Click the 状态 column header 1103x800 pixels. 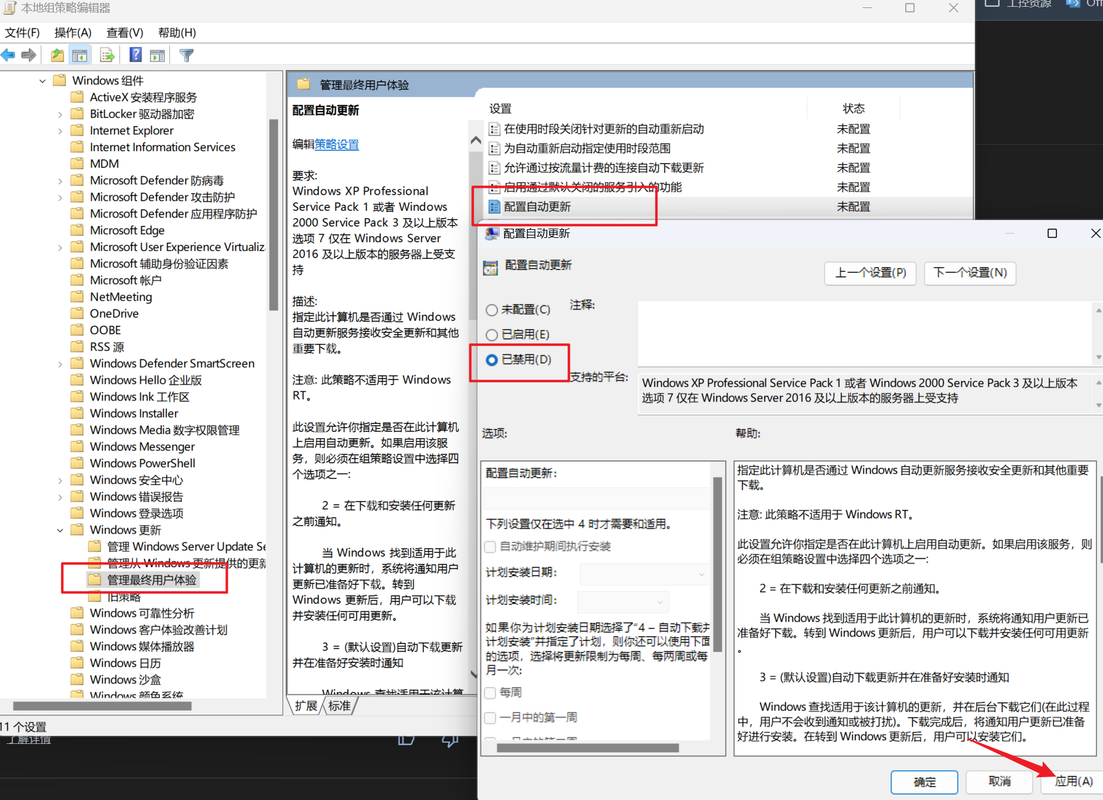click(x=853, y=108)
